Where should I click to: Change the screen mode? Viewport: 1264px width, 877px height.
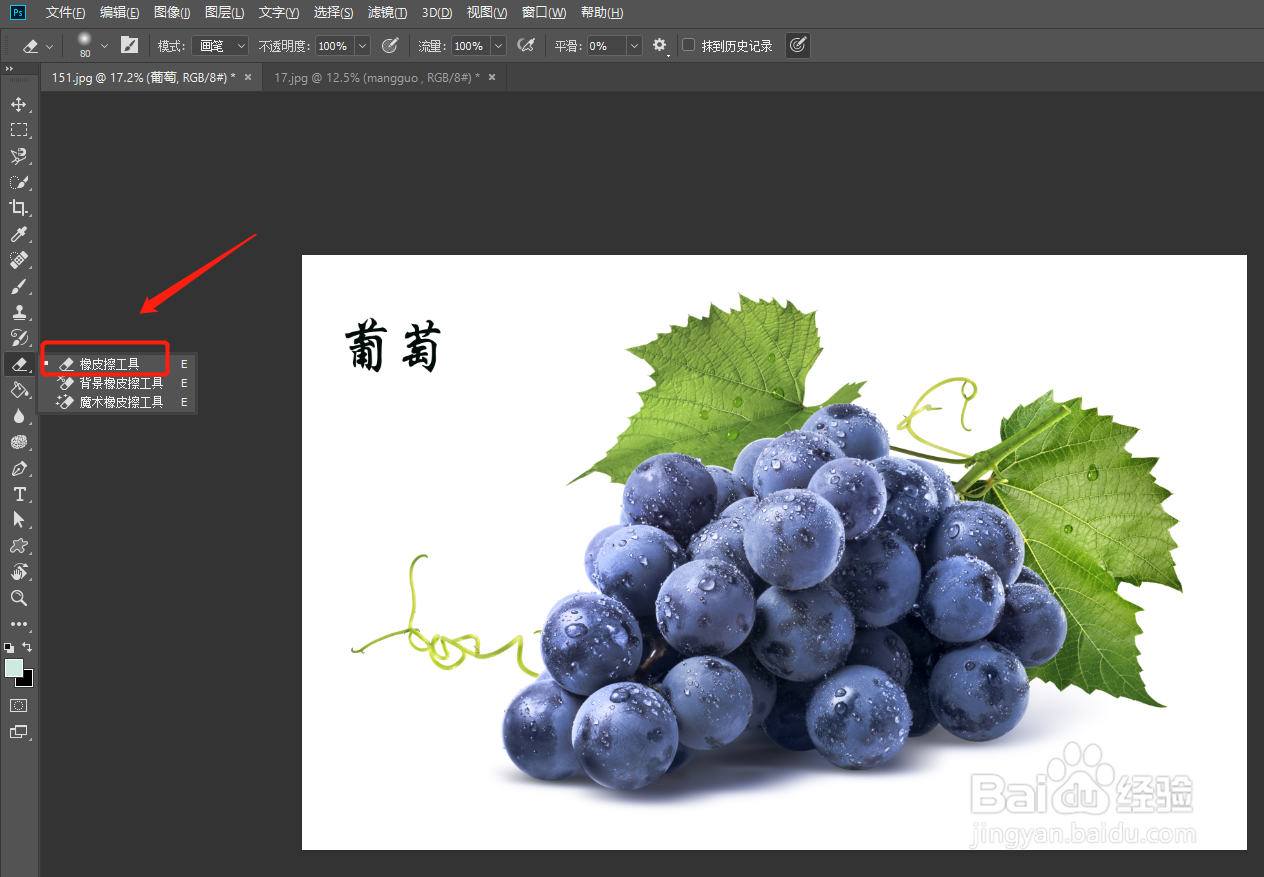click(x=18, y=731)
